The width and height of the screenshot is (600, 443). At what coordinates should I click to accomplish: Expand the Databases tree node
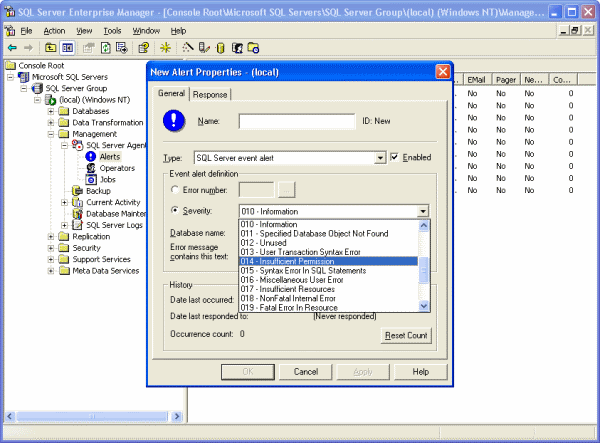tap(51, 111)
